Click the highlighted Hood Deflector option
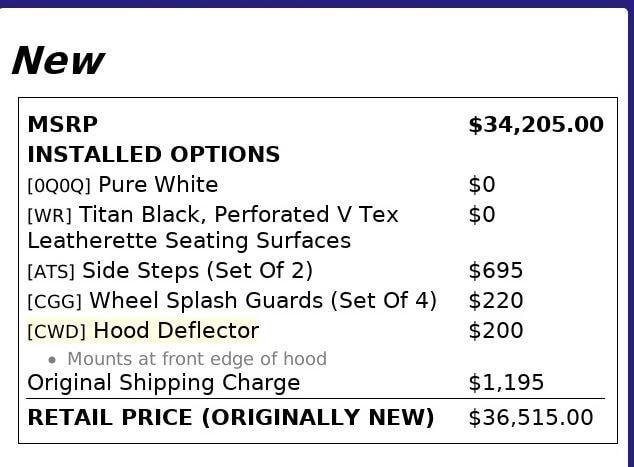Image resolution: width=634 pixels, height=467 pixels. [x=176, y=331]
